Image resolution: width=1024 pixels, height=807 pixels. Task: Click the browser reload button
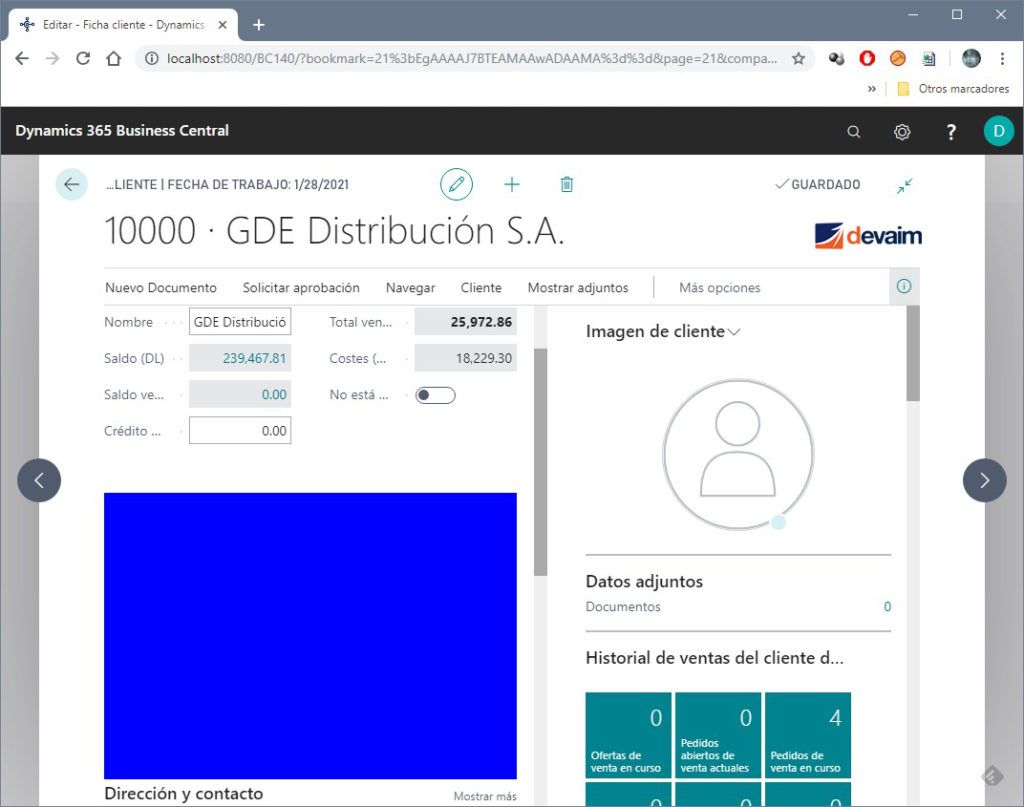coord(83,59)
